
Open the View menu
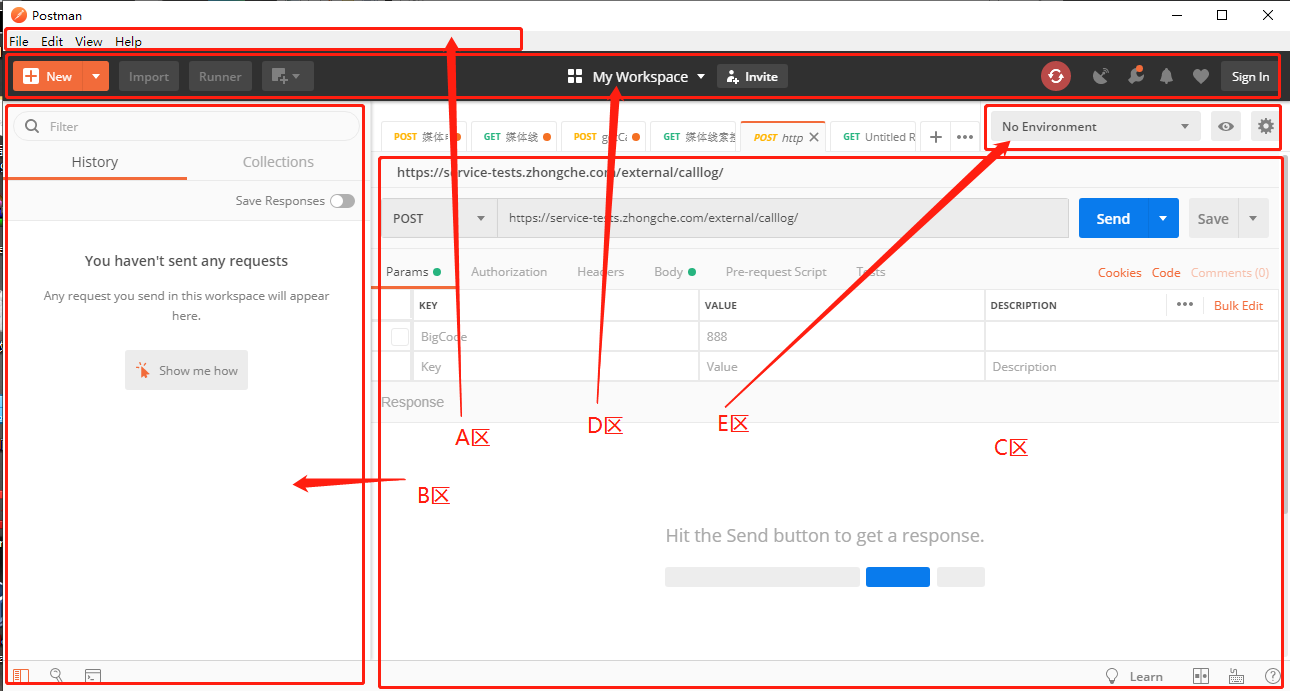point(89,41)
